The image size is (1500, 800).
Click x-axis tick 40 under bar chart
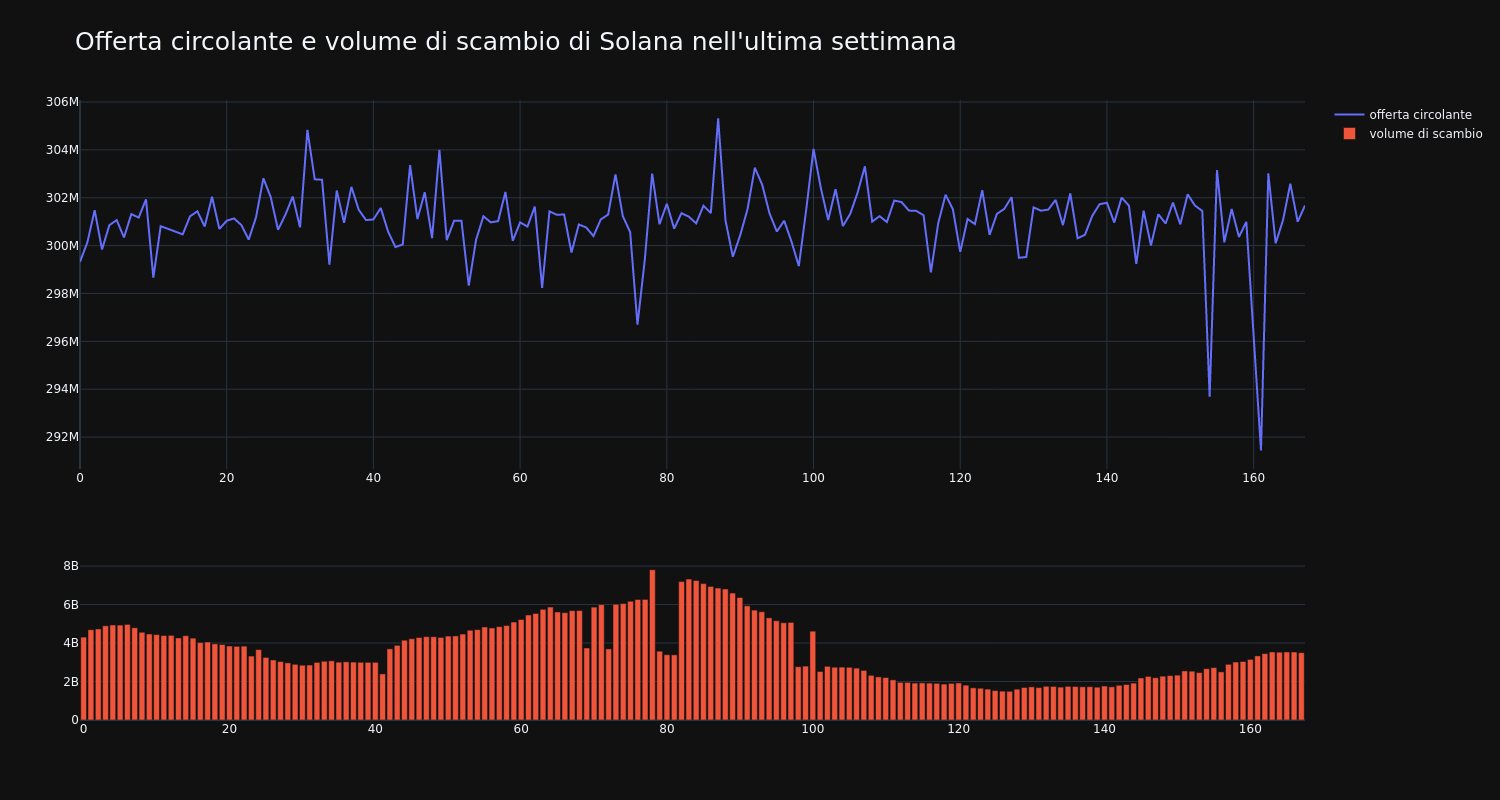(375, 730)
